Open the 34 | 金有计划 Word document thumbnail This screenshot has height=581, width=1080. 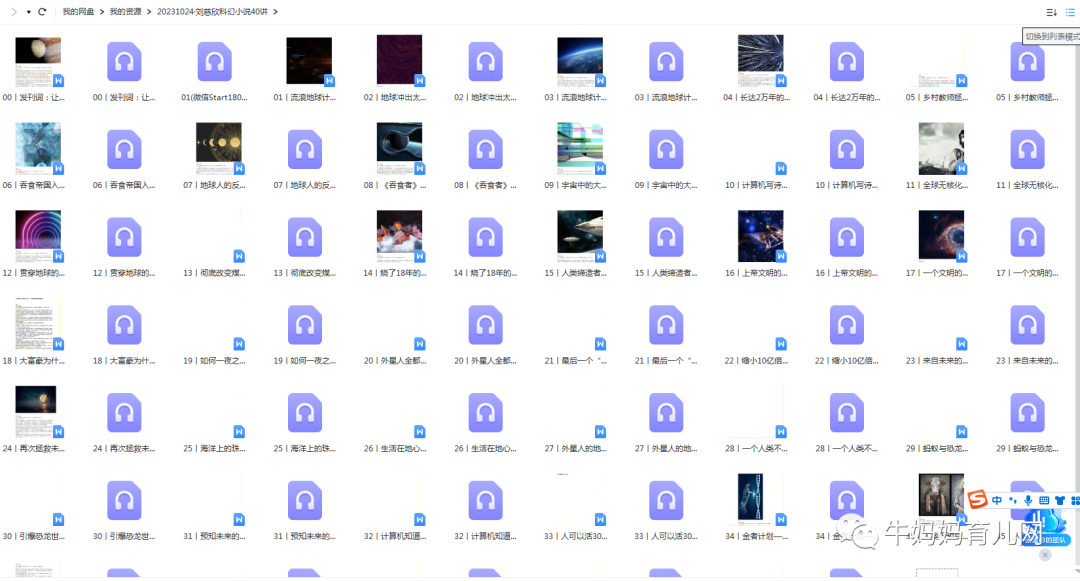click(761, 499)
